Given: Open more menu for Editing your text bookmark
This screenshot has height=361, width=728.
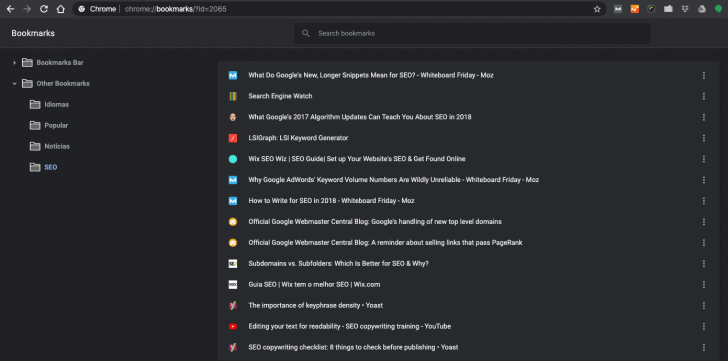Looking at the screenshot, I should (x=704, y=326).
